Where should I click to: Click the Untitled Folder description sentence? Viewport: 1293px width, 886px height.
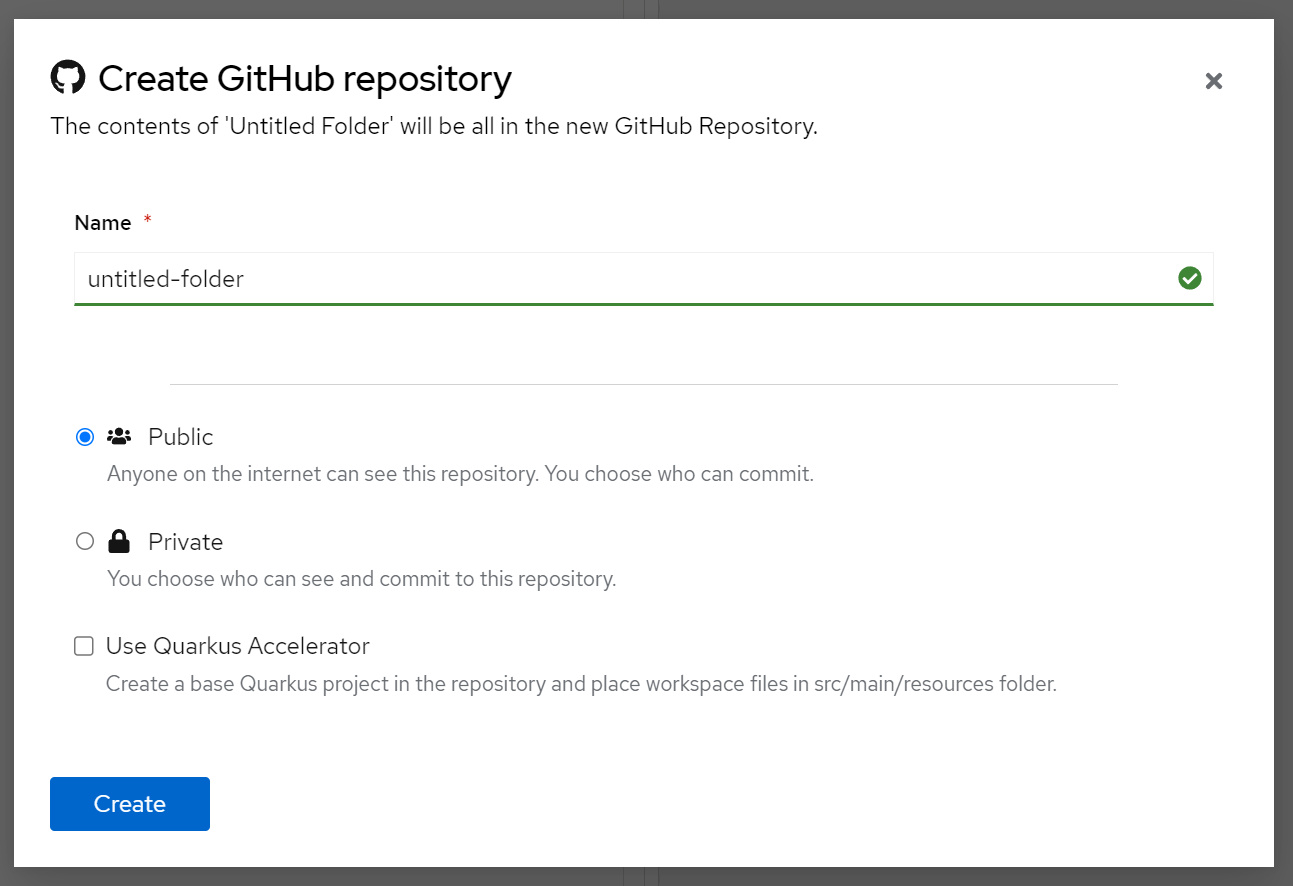tap(434, 126)
